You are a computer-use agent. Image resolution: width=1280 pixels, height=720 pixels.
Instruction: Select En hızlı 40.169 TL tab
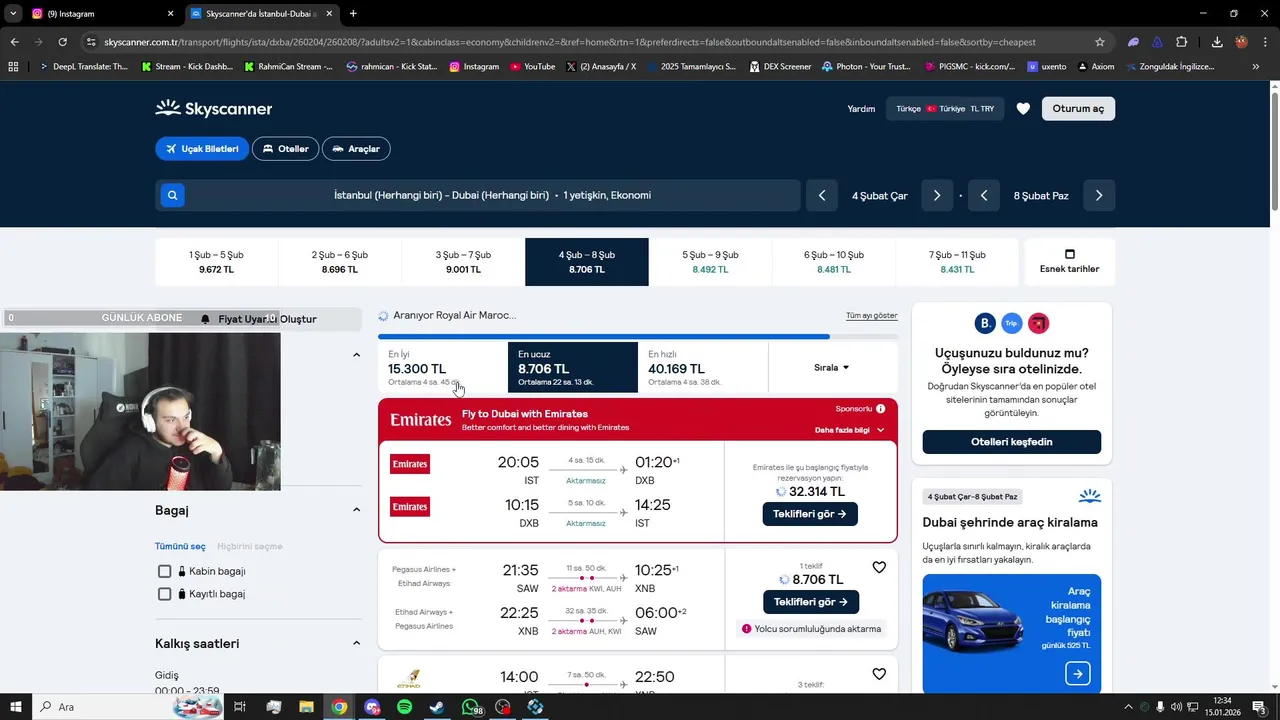click(703, 367)
